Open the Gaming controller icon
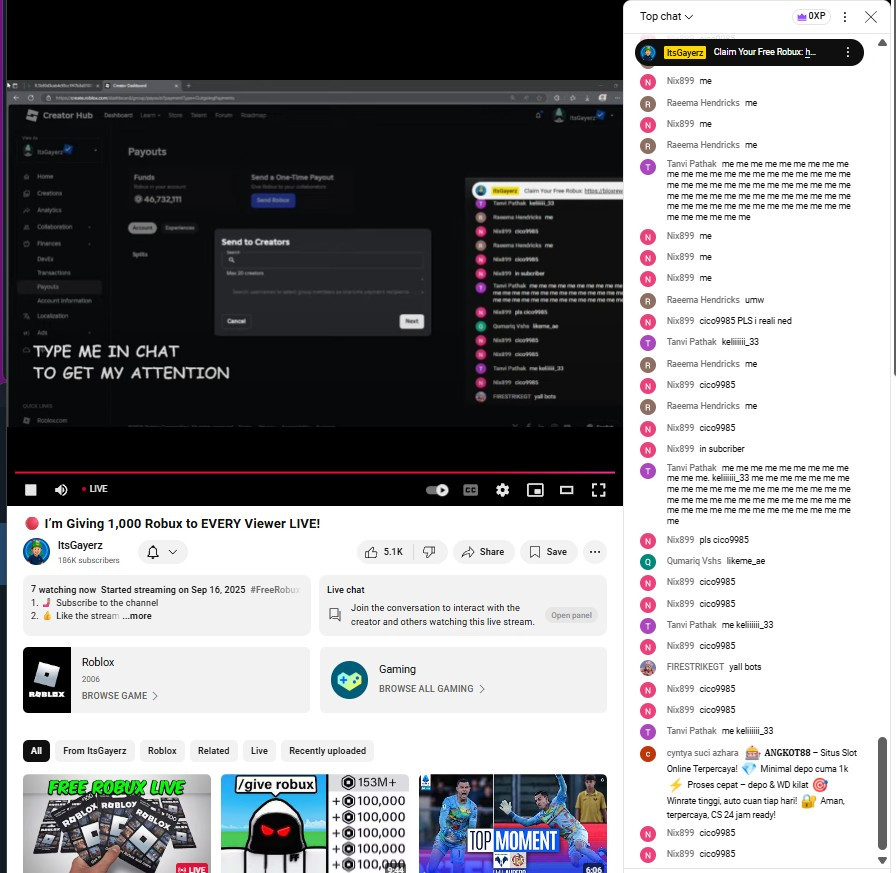 pyautogui.click(x=349, y=680)
